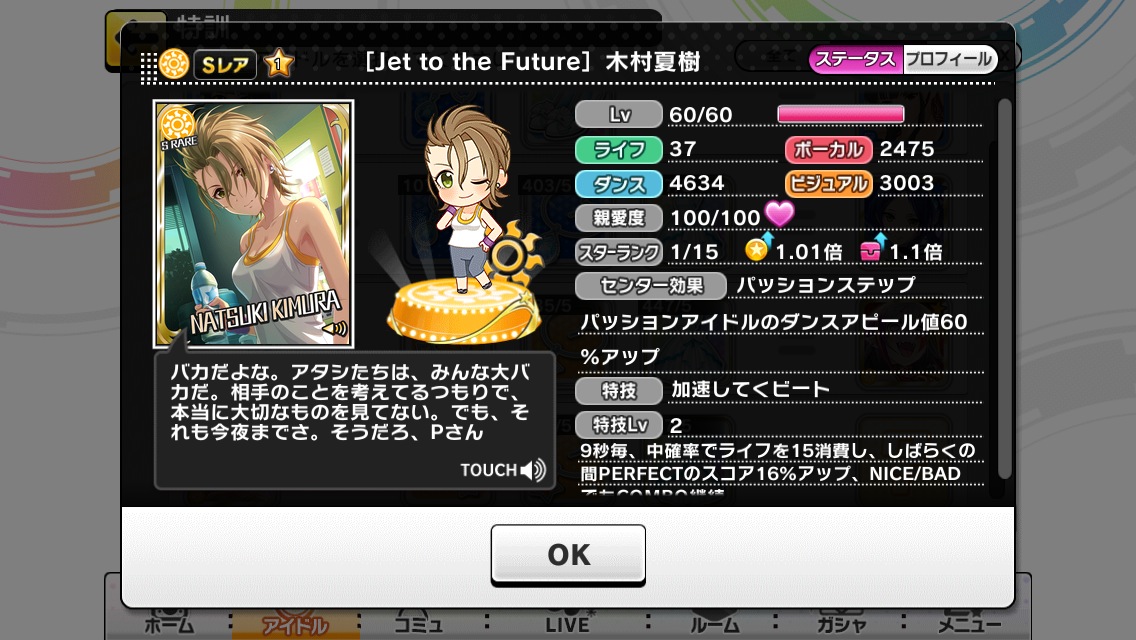Click the grid dots icon at title left

tap(149, 68)
